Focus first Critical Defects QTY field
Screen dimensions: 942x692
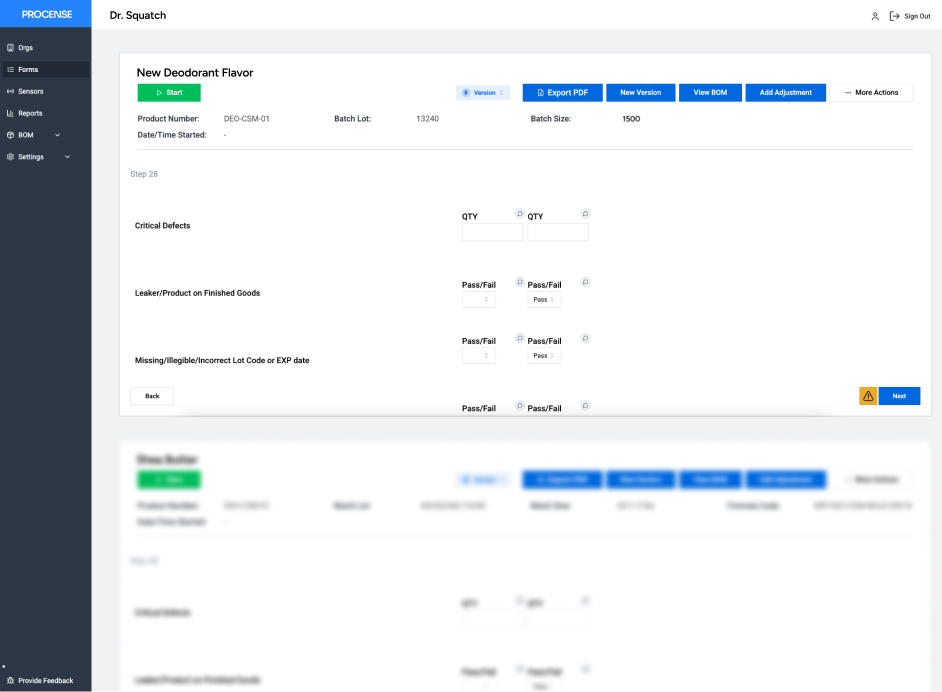[x=492, y=232]
